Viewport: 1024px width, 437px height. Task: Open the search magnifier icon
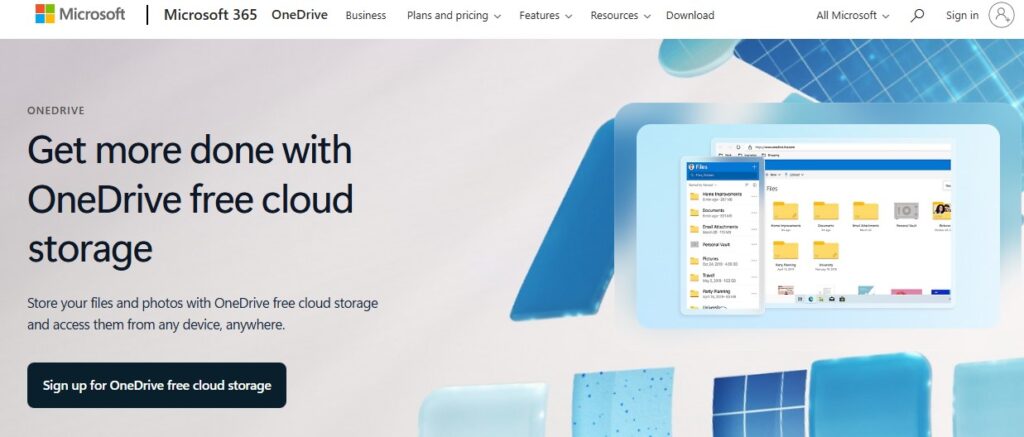tap(917, 15)
